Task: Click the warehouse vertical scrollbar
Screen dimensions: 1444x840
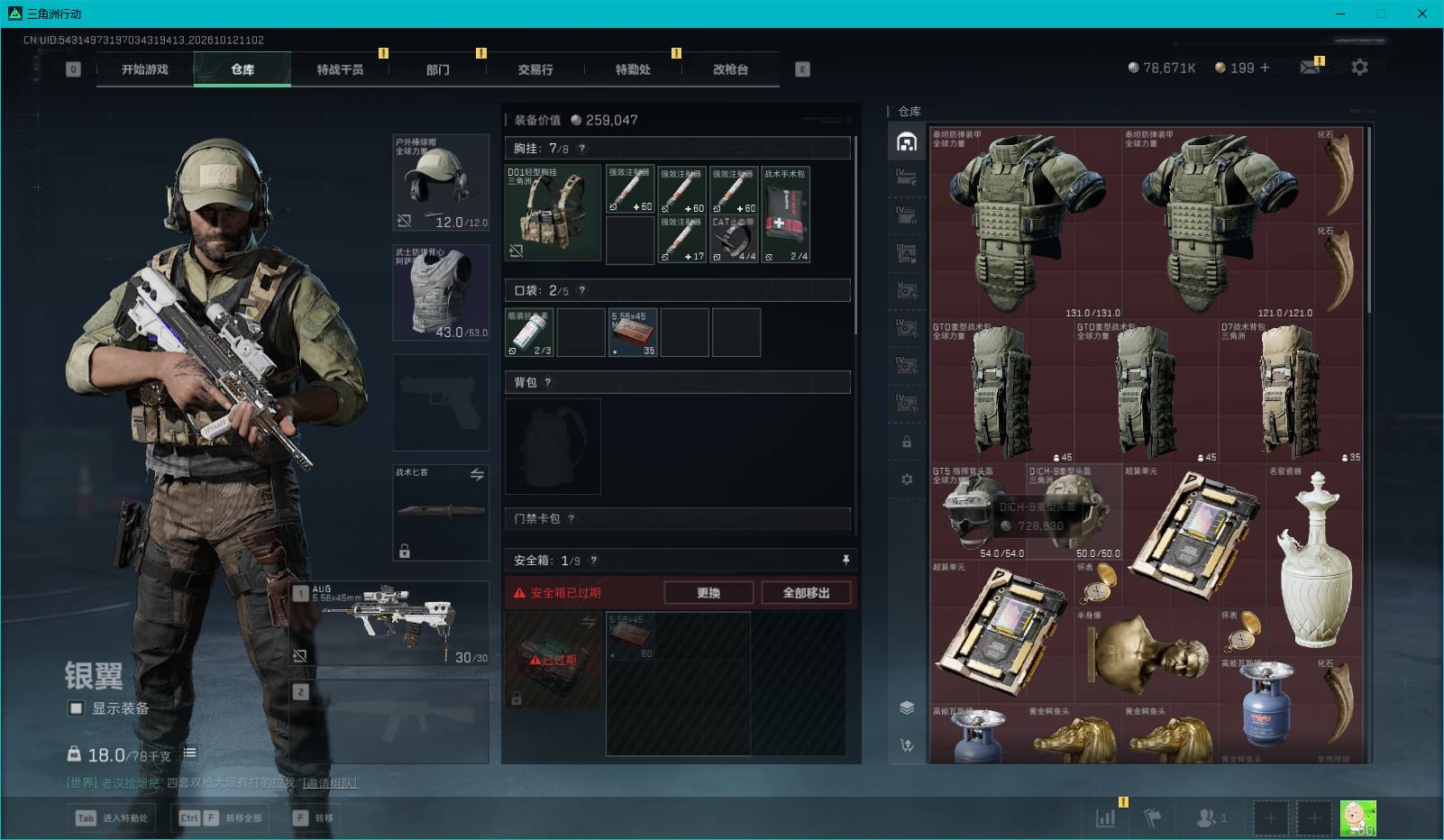Action: pyautogui.click(x=1368, y=221)
